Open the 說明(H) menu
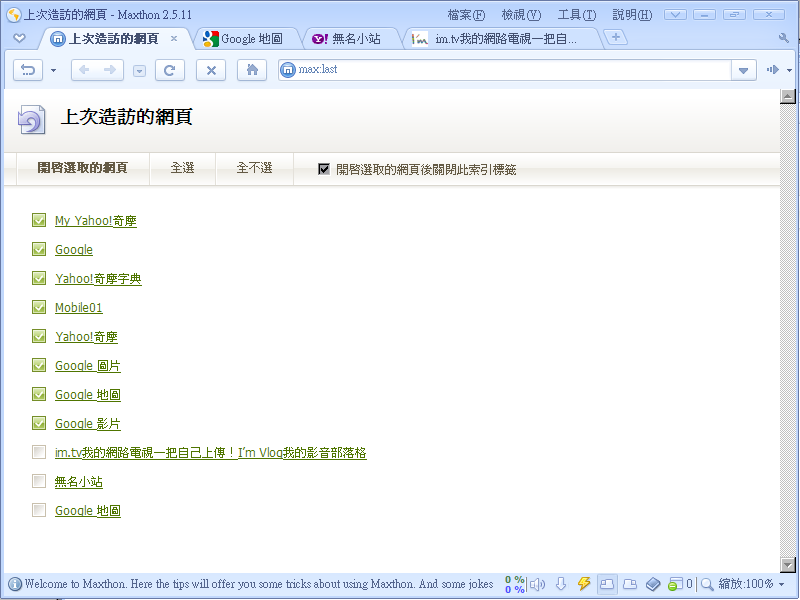800x600 pixels. [632, 15]
